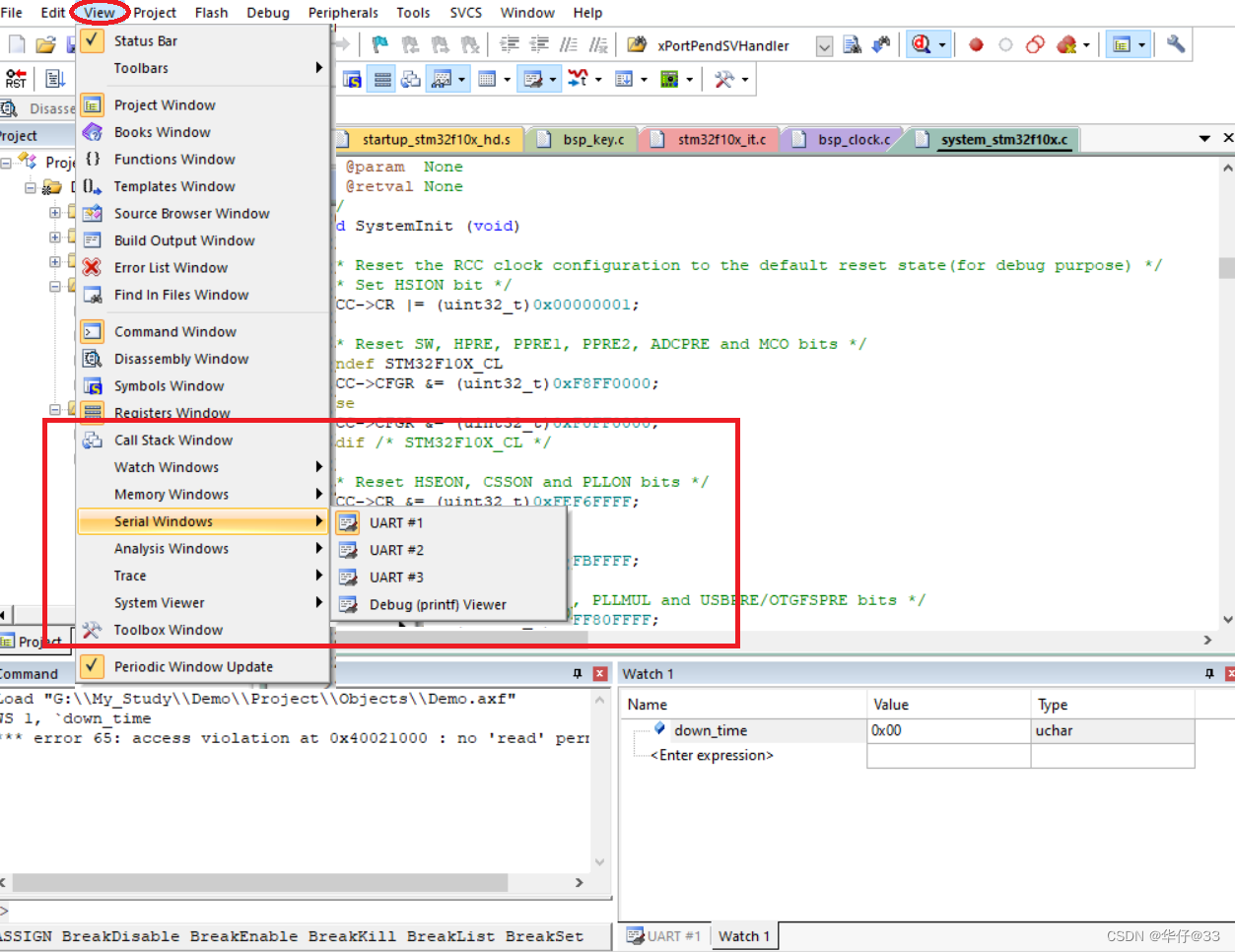Close the Command panel

pyautogui.click(x=599, y=674)
